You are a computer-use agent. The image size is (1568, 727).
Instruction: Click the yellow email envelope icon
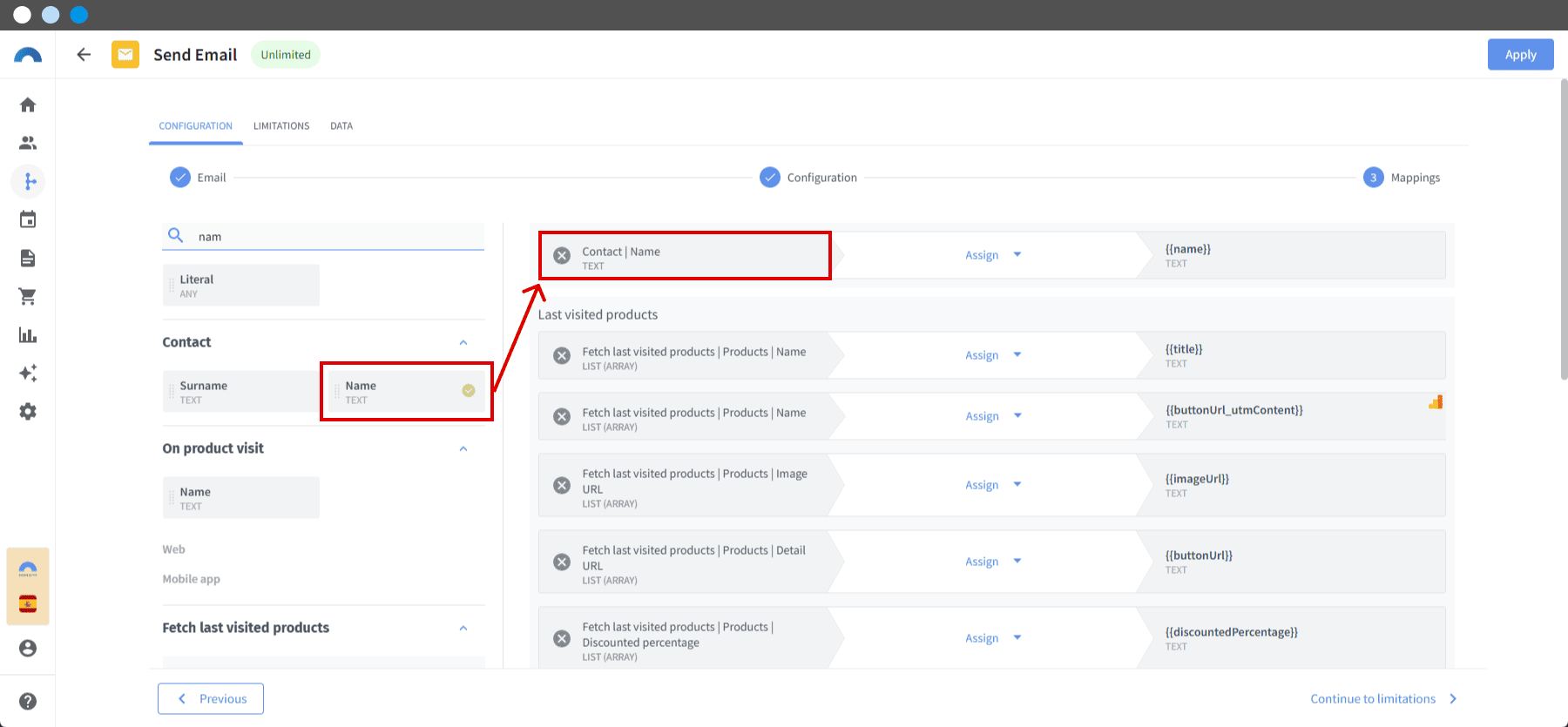click(x=125, y=55)
